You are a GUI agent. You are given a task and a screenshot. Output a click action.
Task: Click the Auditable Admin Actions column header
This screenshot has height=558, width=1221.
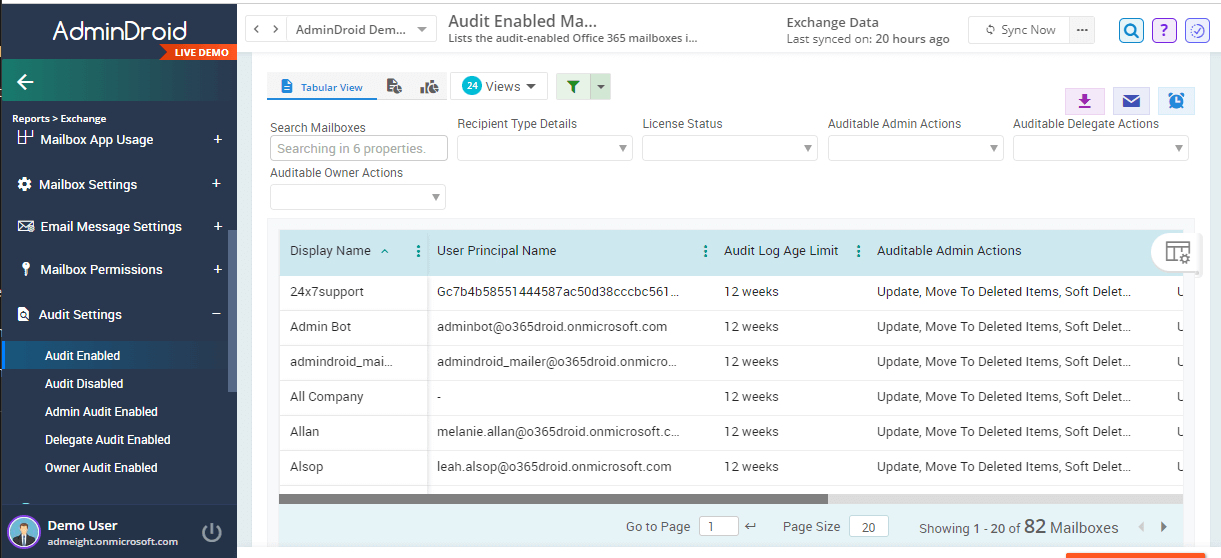pyautogui.click(x=949, y=251)
